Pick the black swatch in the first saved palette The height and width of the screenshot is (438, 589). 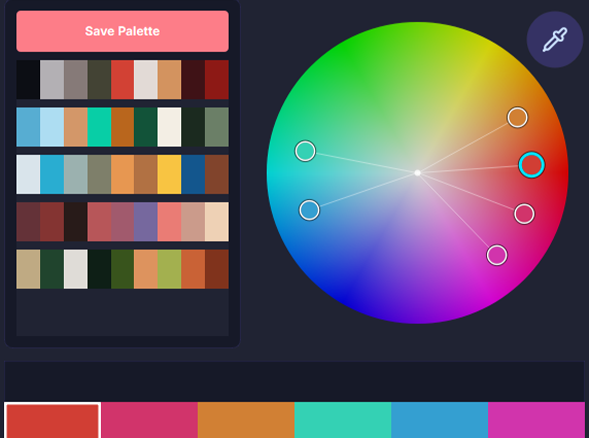(28, 80)
